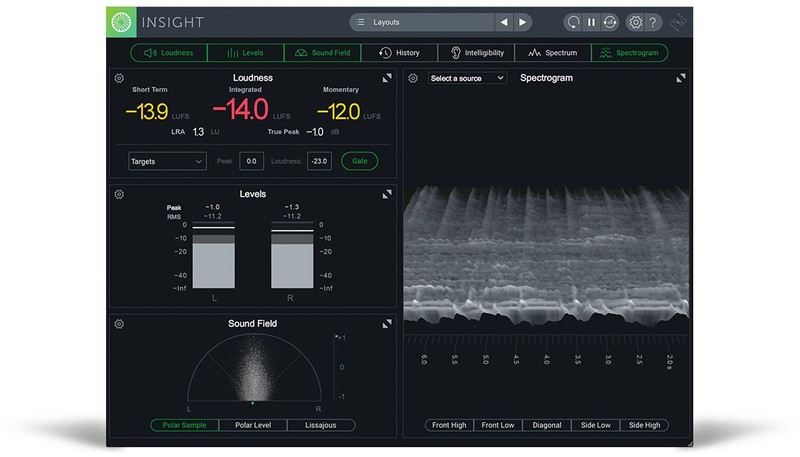Image resolution: width=800 pixels, height=457 pixels.
Task: Open the Targets dropdown
Action: [167, 161]
